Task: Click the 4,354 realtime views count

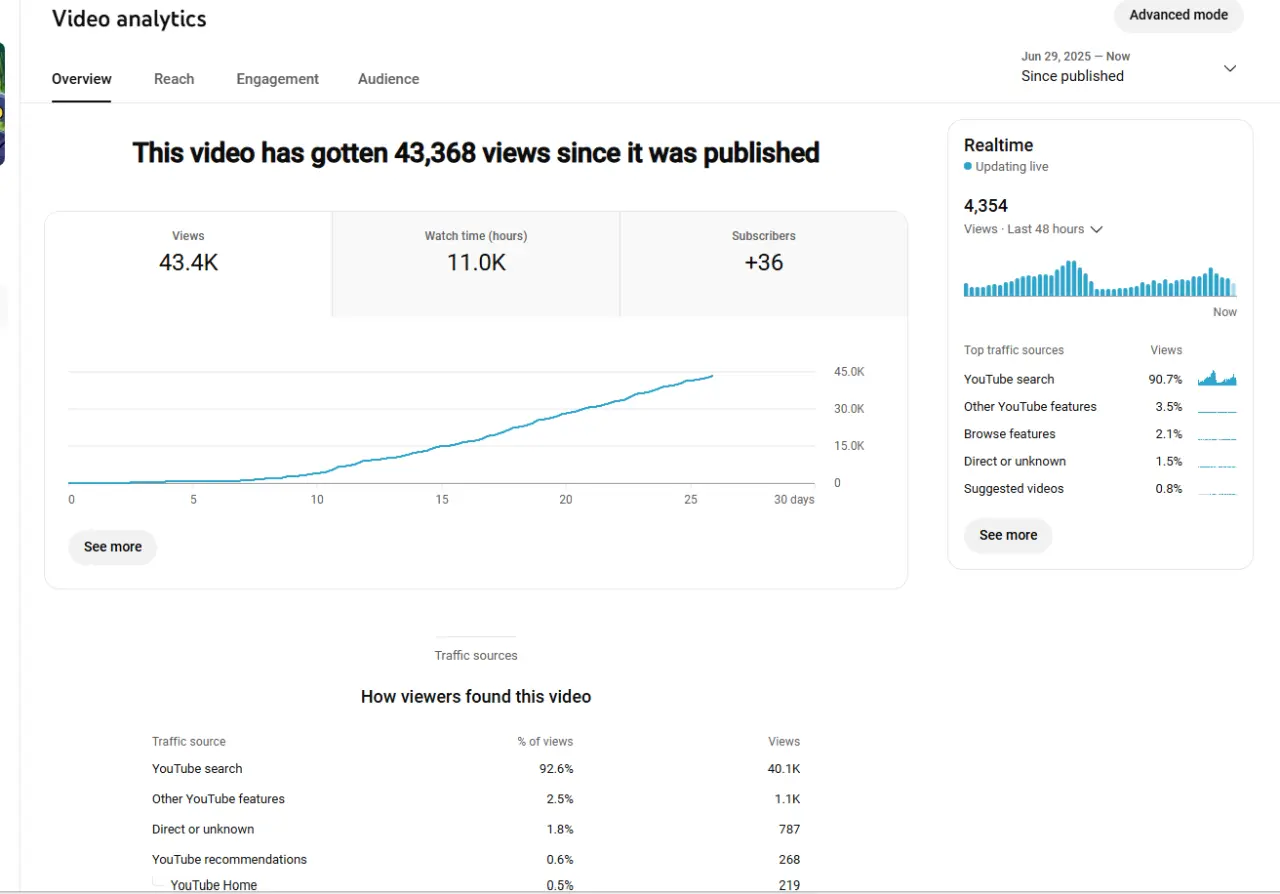Action: (x=986, y=206)
